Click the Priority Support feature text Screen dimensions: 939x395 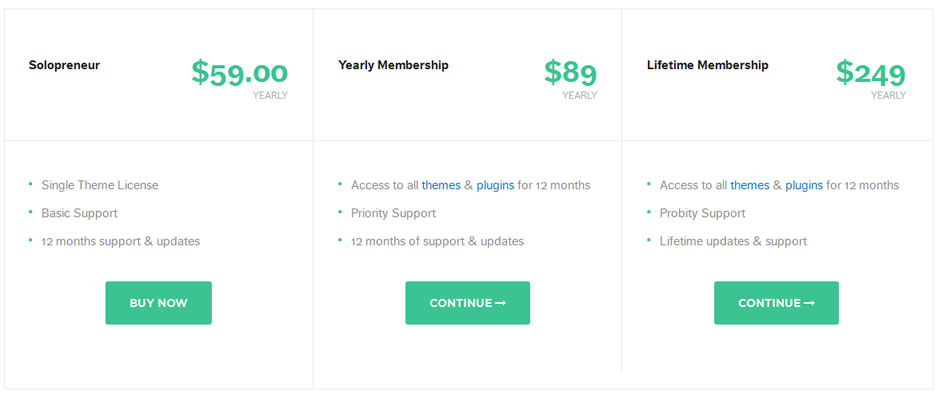point(393,213)
